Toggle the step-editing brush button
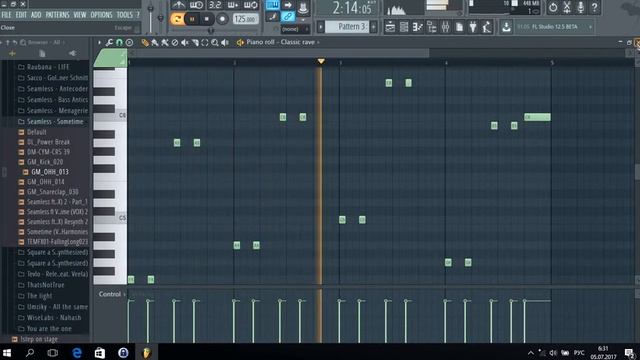This screenshot has width=640, height=360. pos(272,17)
